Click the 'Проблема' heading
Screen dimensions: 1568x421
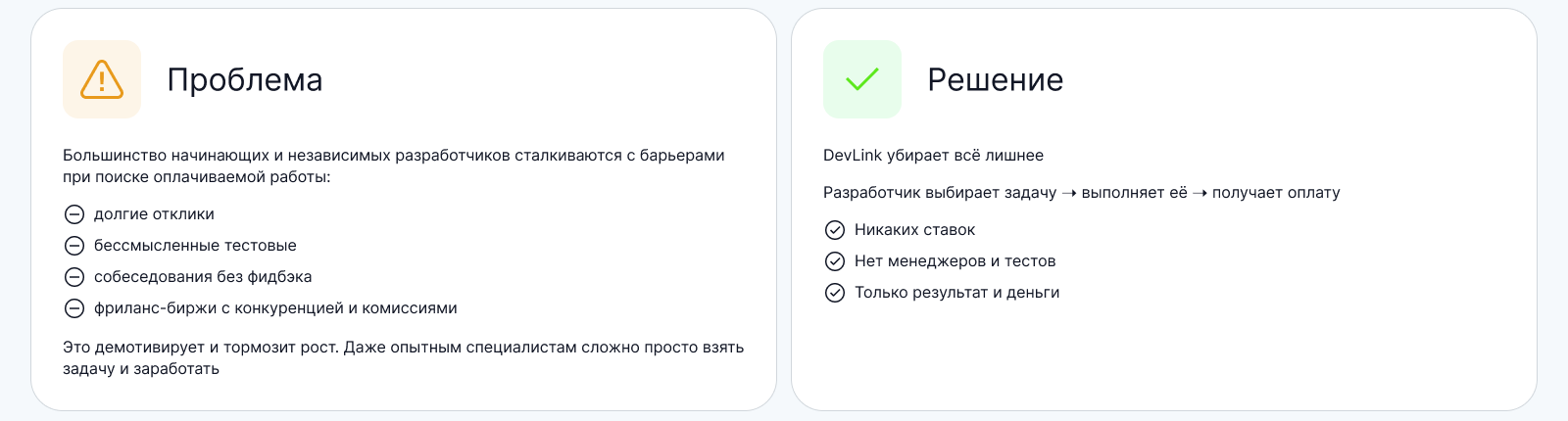pyautogui.click(x=245, y=80)
